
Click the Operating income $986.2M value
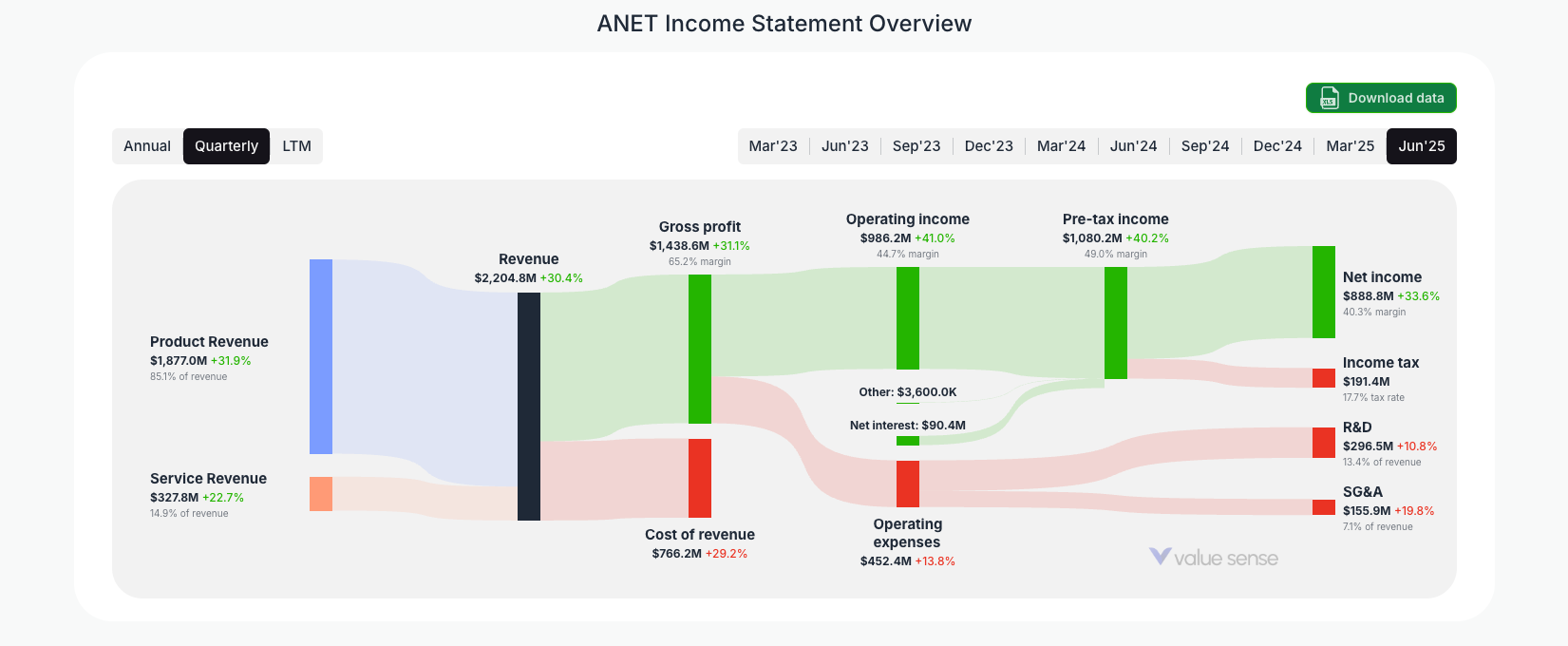(x=886, y=238)
